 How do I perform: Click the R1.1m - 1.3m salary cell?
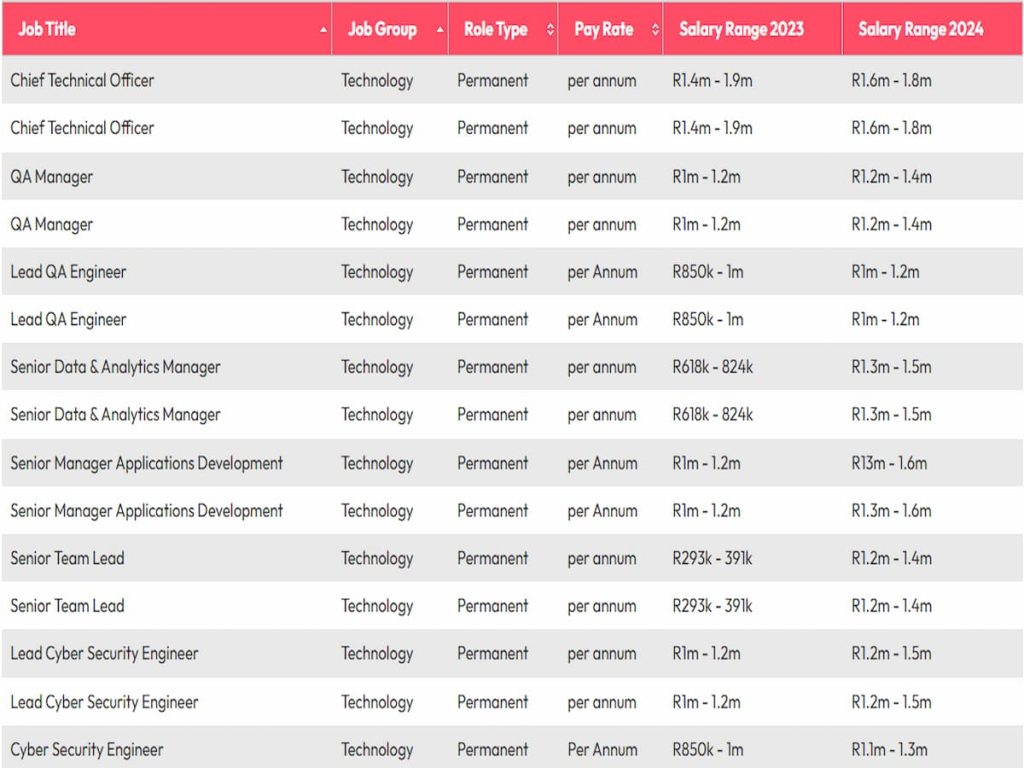coord(889,750)
